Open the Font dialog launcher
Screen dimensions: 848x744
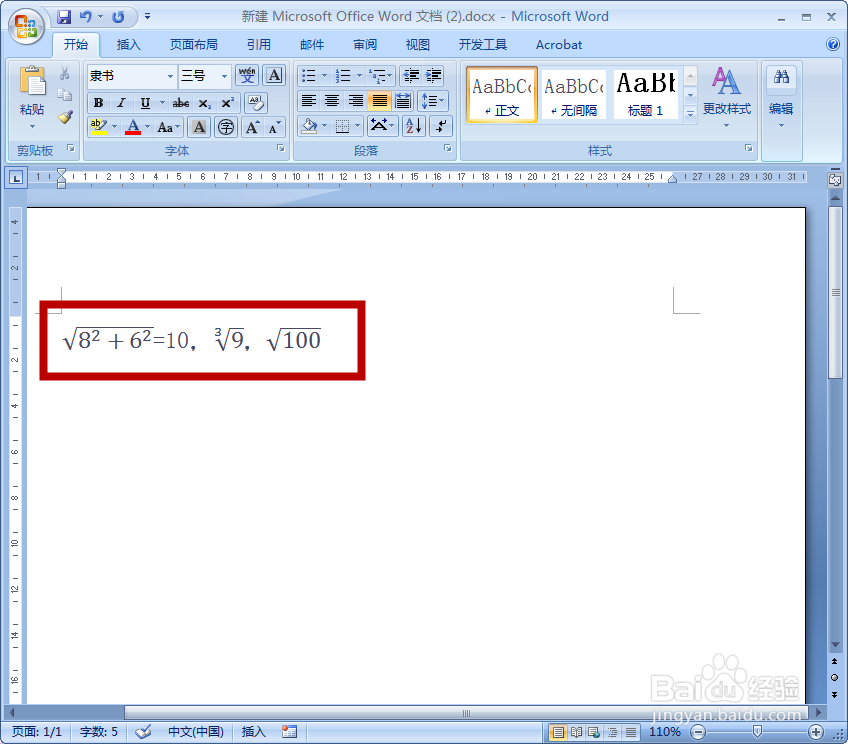(x=281, y=148)
